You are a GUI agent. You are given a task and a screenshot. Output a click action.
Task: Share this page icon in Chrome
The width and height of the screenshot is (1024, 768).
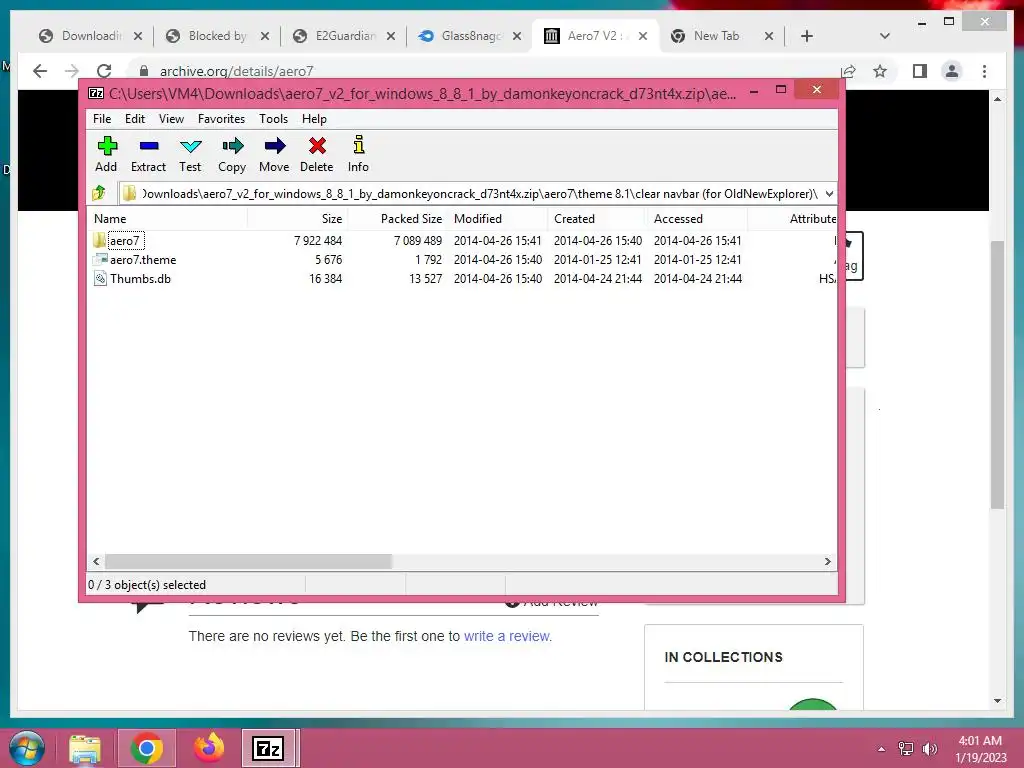click(x=848, y=71)
